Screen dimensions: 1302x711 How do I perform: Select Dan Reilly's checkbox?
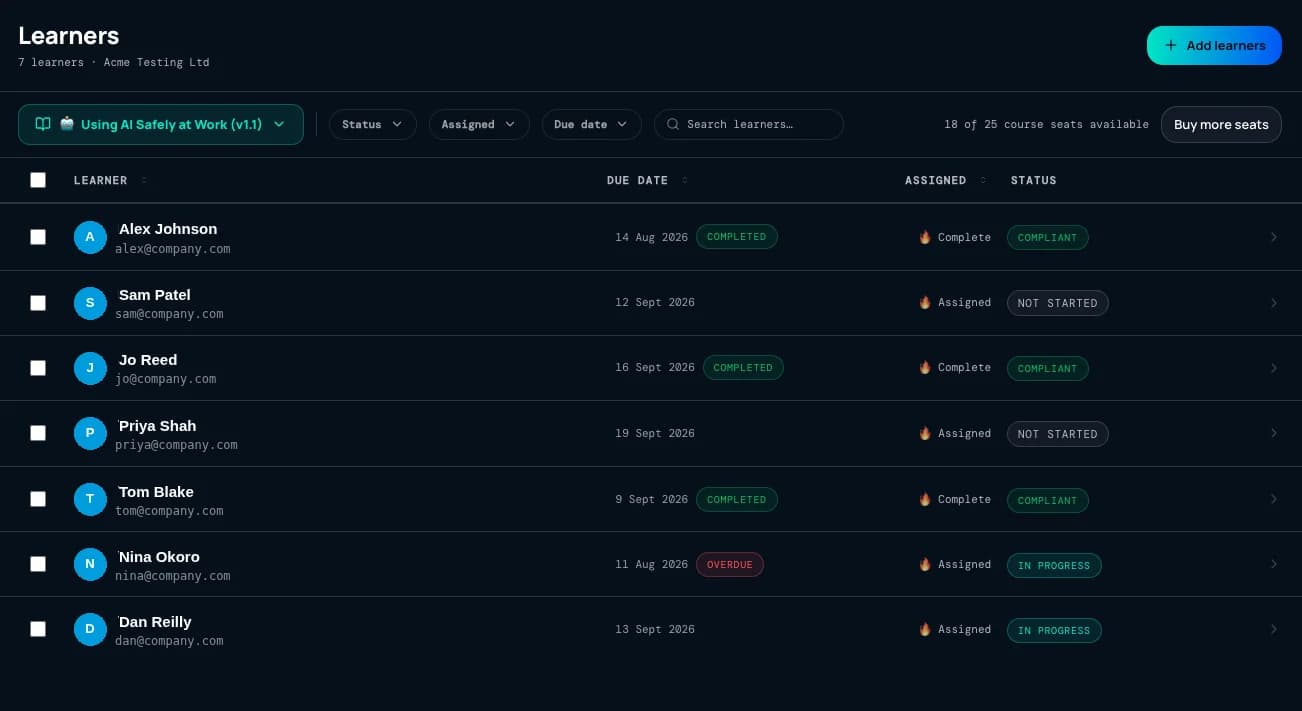tap(38, 629)
